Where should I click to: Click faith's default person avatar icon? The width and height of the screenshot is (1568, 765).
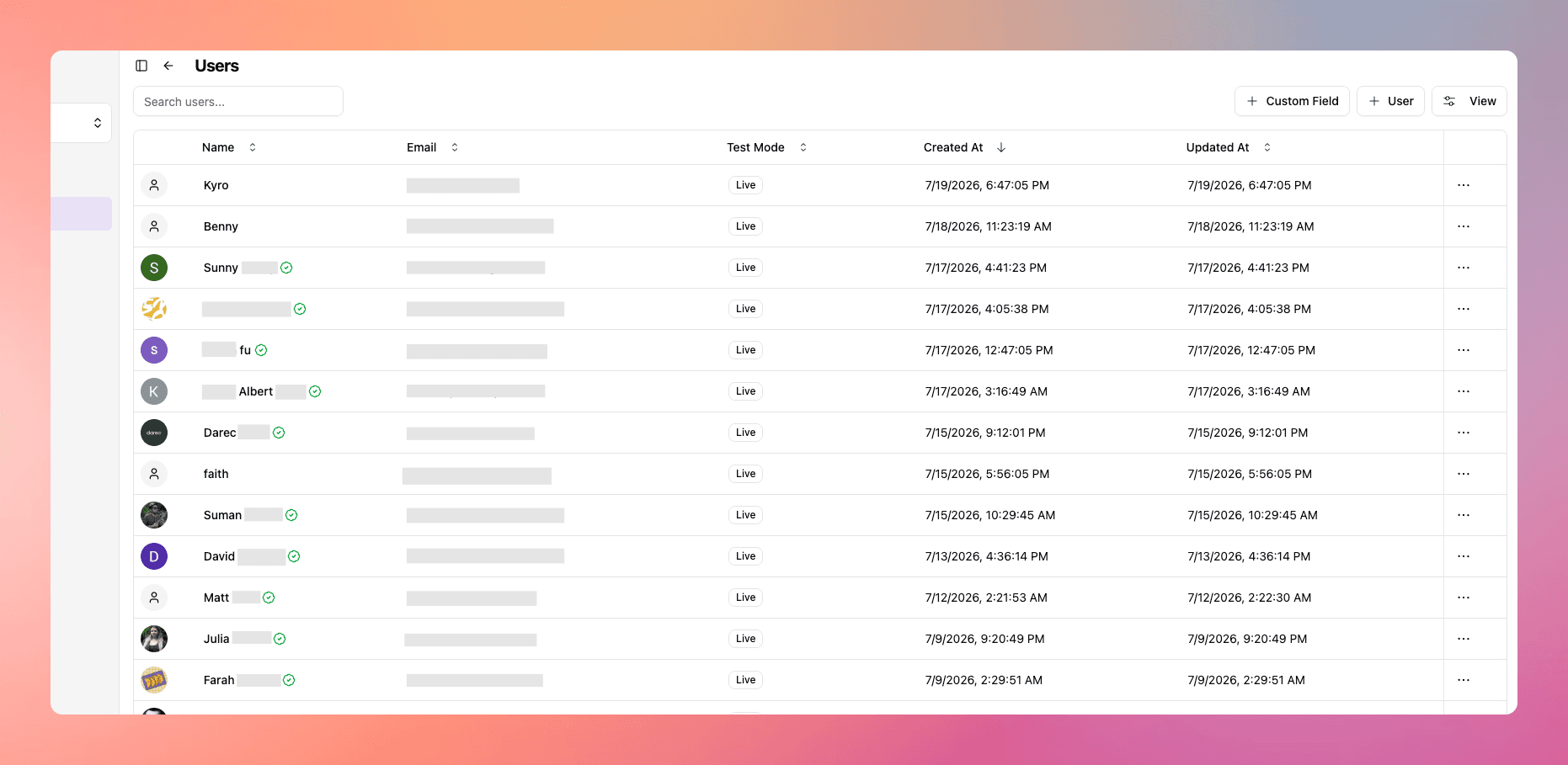(154, 474)
